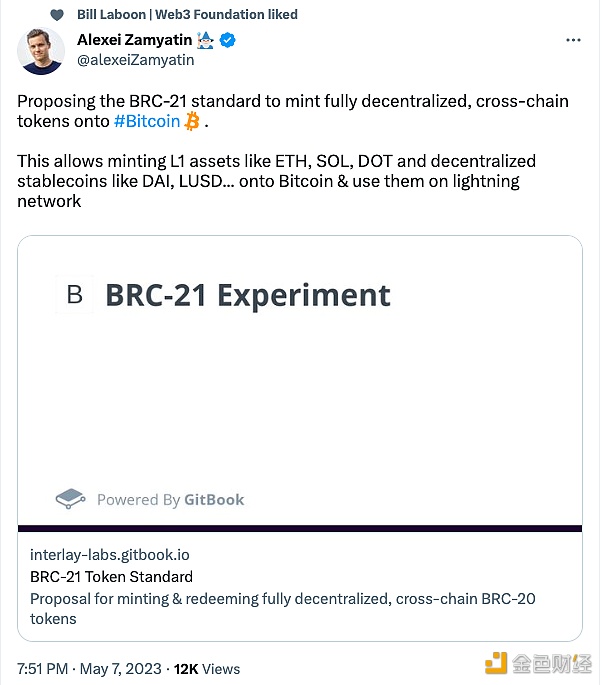Click the orange Bitcoin symbol emoji
This screenshot has height=685, width=603.
pos(192,121)
